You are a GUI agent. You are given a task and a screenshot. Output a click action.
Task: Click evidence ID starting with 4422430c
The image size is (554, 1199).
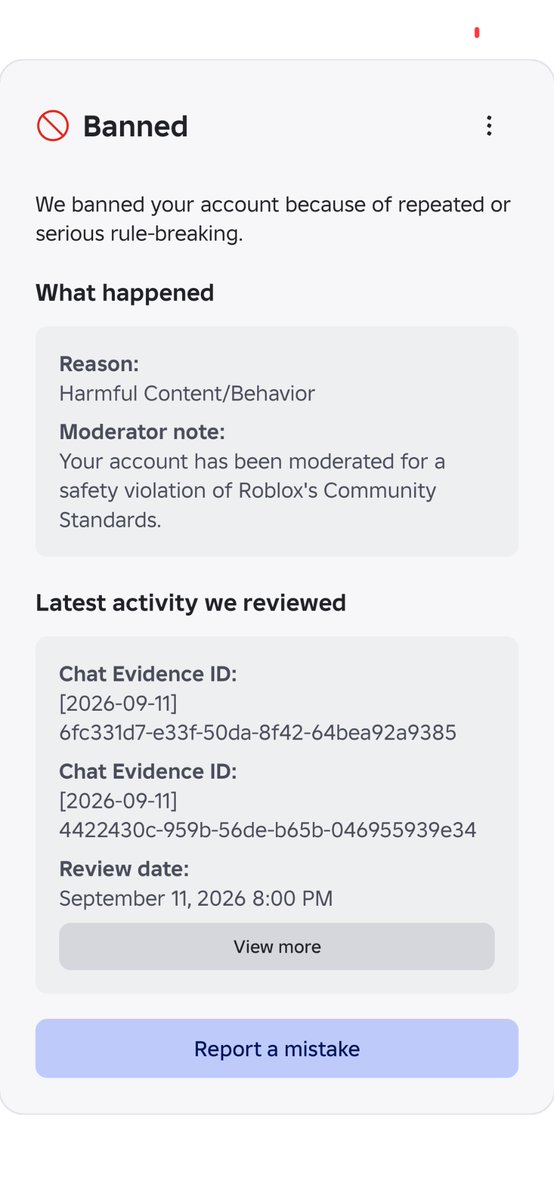(x=268, y=830)
